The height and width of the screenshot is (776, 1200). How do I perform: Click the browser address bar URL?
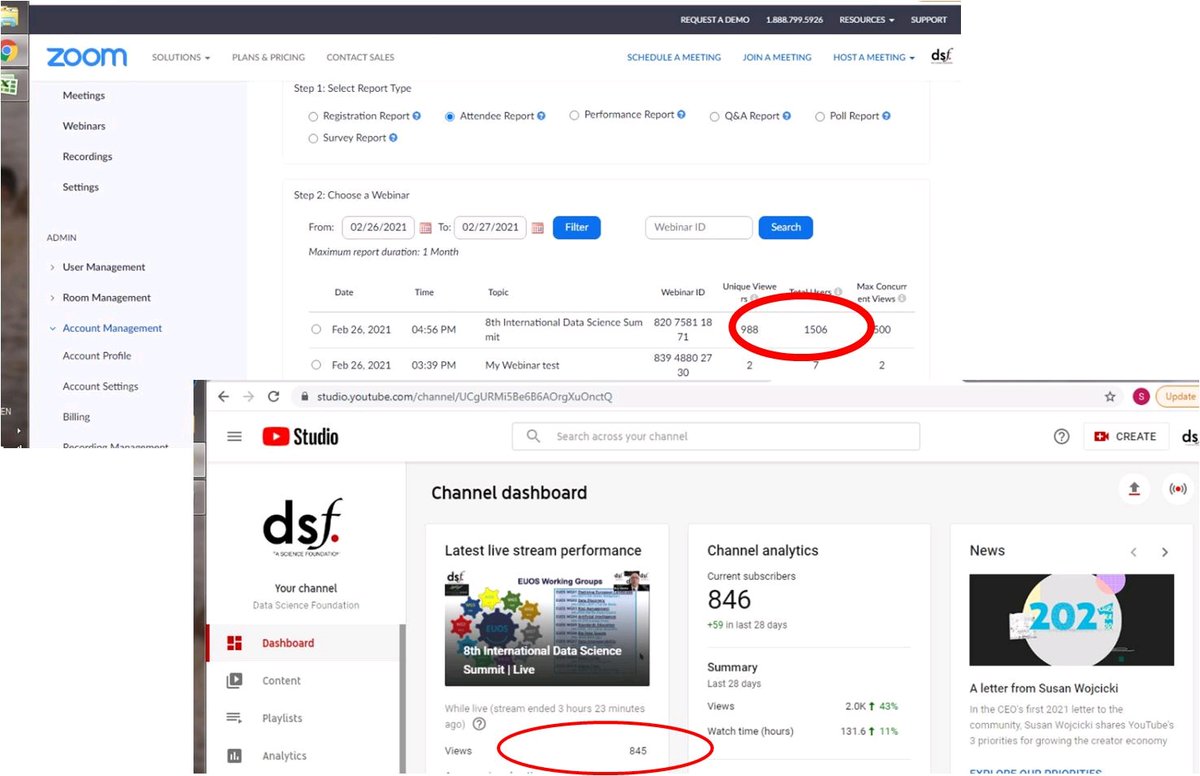click(464, 397)
